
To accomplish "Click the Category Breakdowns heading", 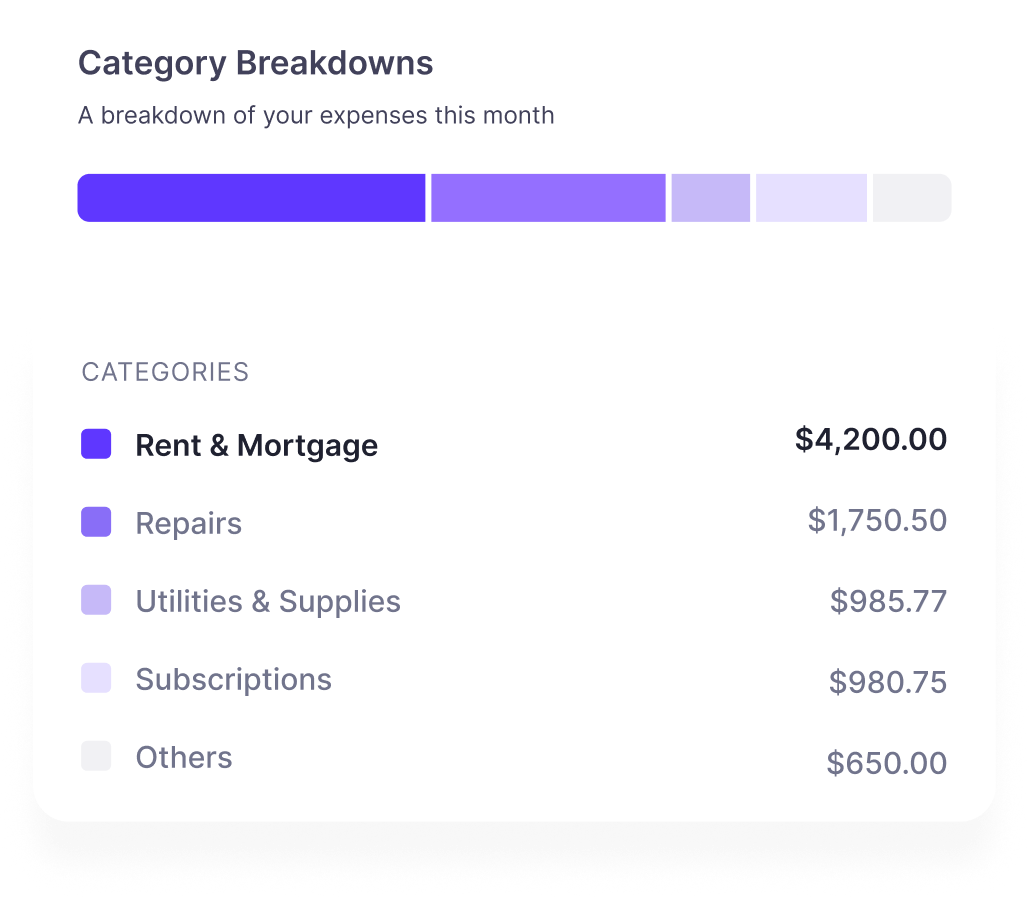I will (256, 64).
